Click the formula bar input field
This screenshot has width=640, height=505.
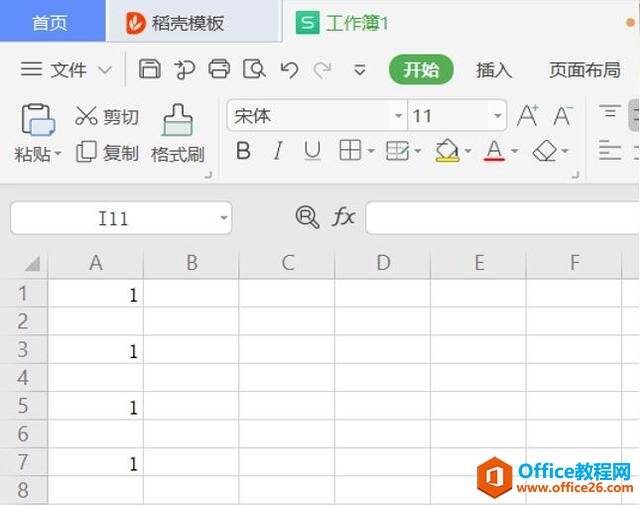coord(503,218)
